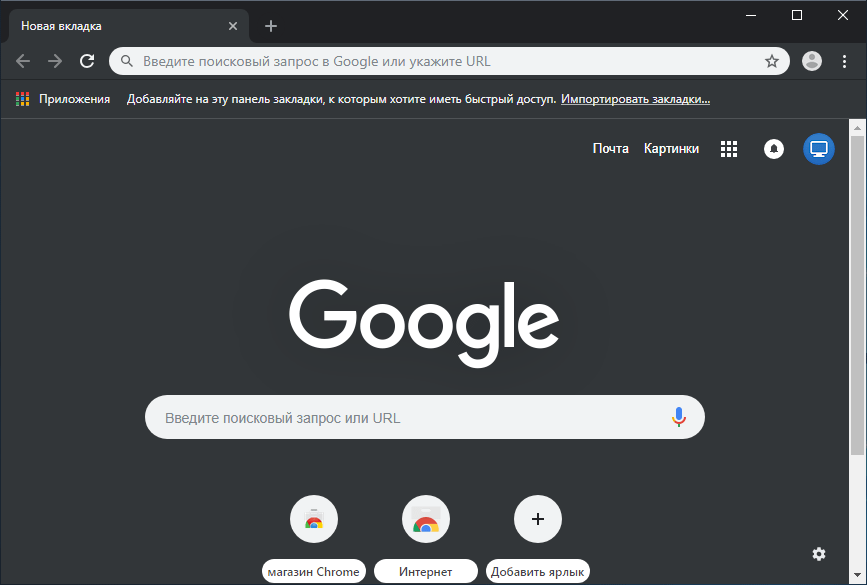
Task: Open Chrome's three-dot menu
Action: (x=844, y=61)
